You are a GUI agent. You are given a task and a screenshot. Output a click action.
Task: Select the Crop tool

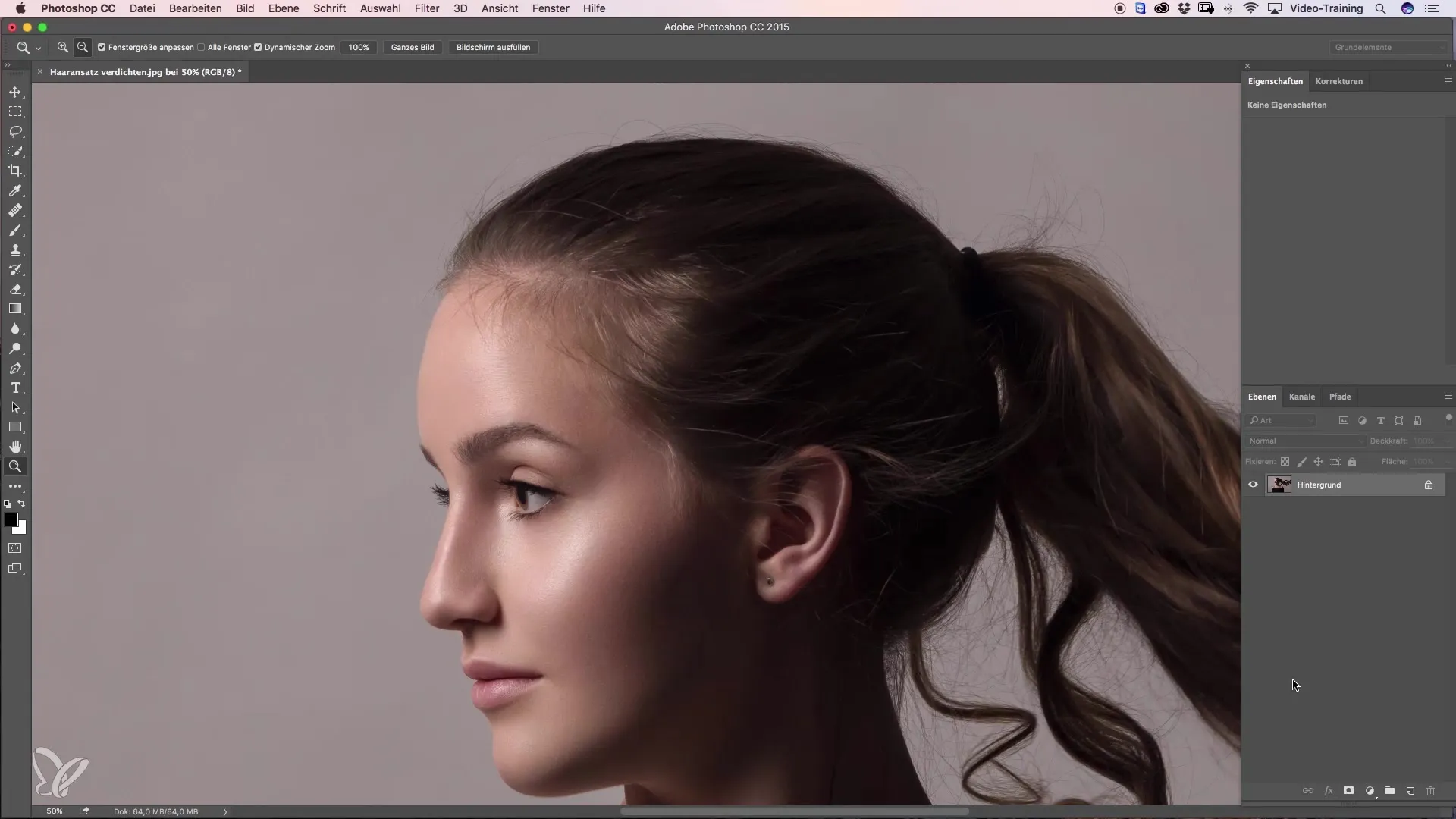(x=15, y=171)
